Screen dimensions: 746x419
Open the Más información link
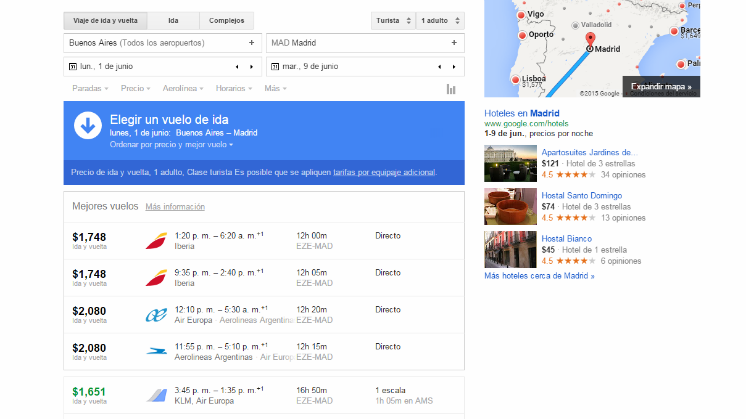tap(175, 207)
